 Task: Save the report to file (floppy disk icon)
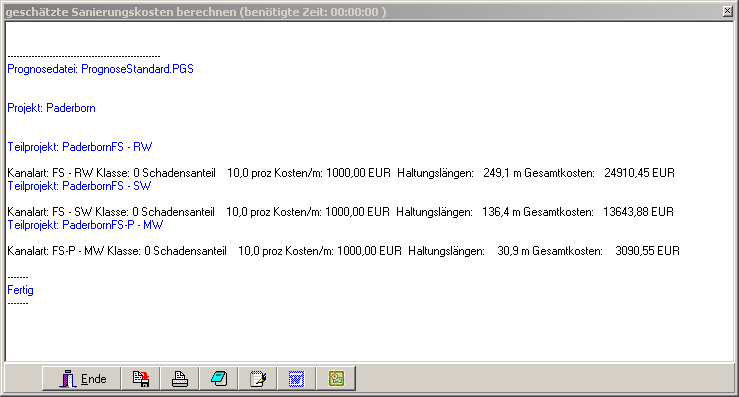(x=140, y=379)
